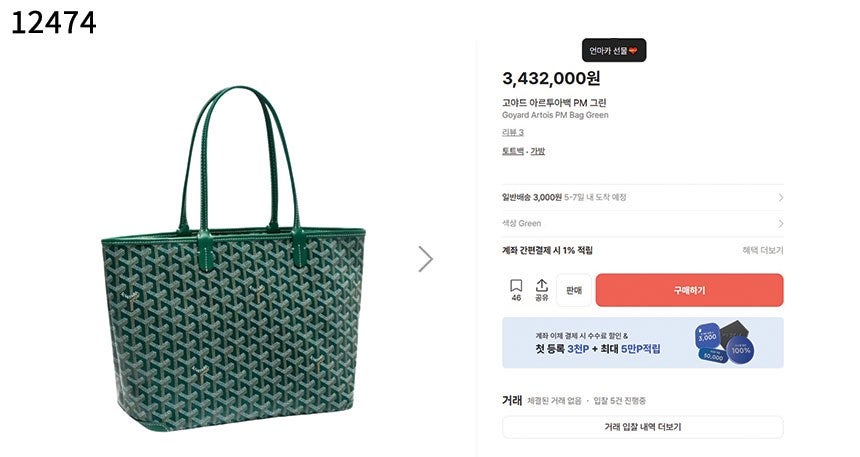Click 거래 입찰 내역 더보기 button
860x457 pixels.
click(642, 427)
